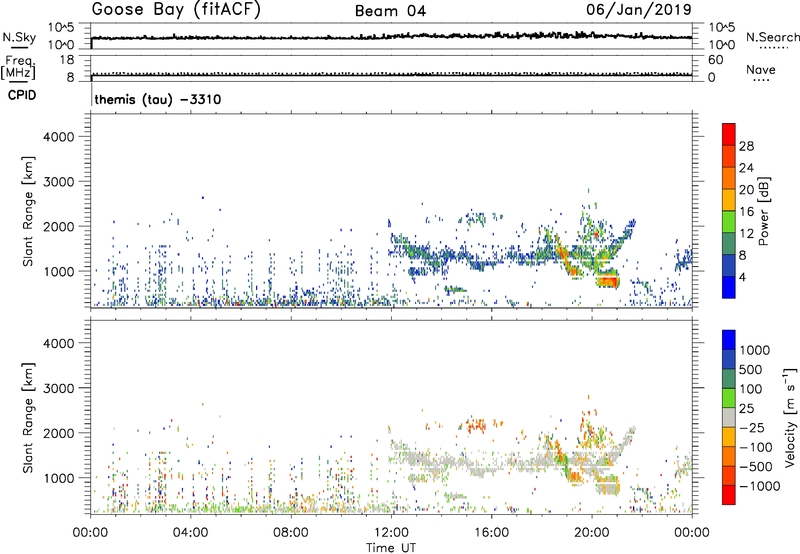
Task: Click the "N.Sky" legend label
Action: (19, 37)
